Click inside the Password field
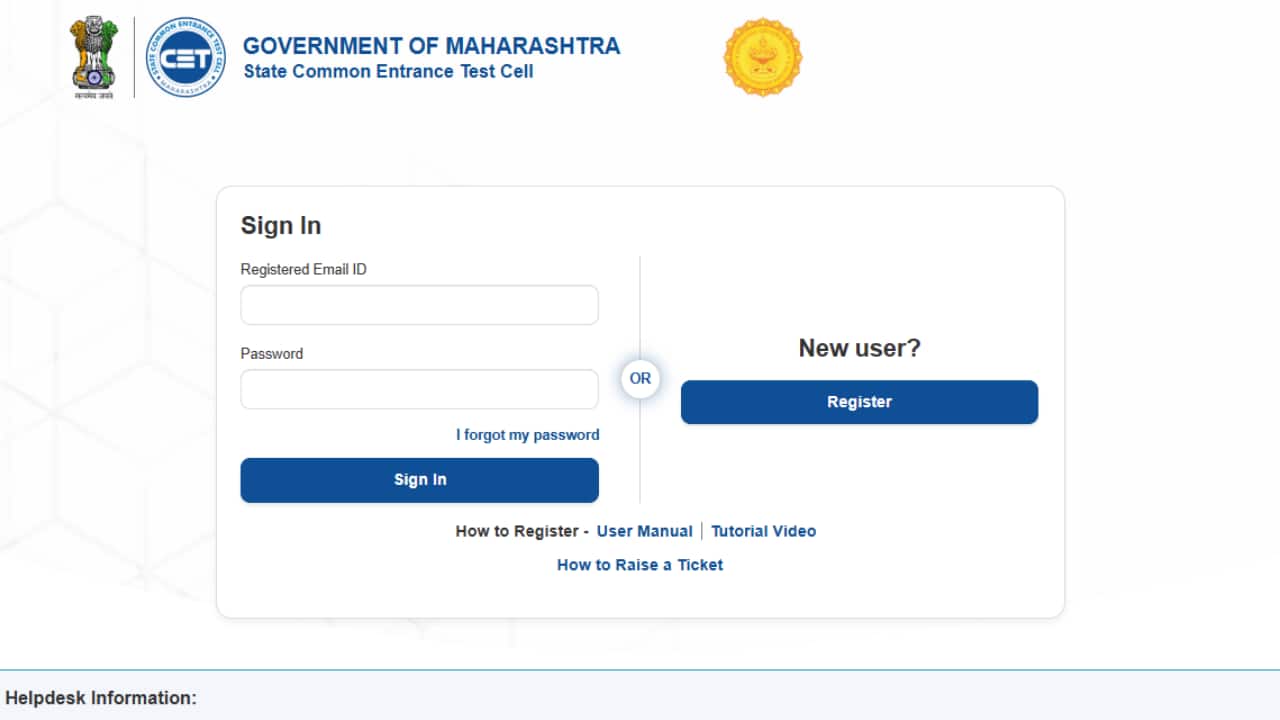The image size is (1280, 720). click(419, 389)
